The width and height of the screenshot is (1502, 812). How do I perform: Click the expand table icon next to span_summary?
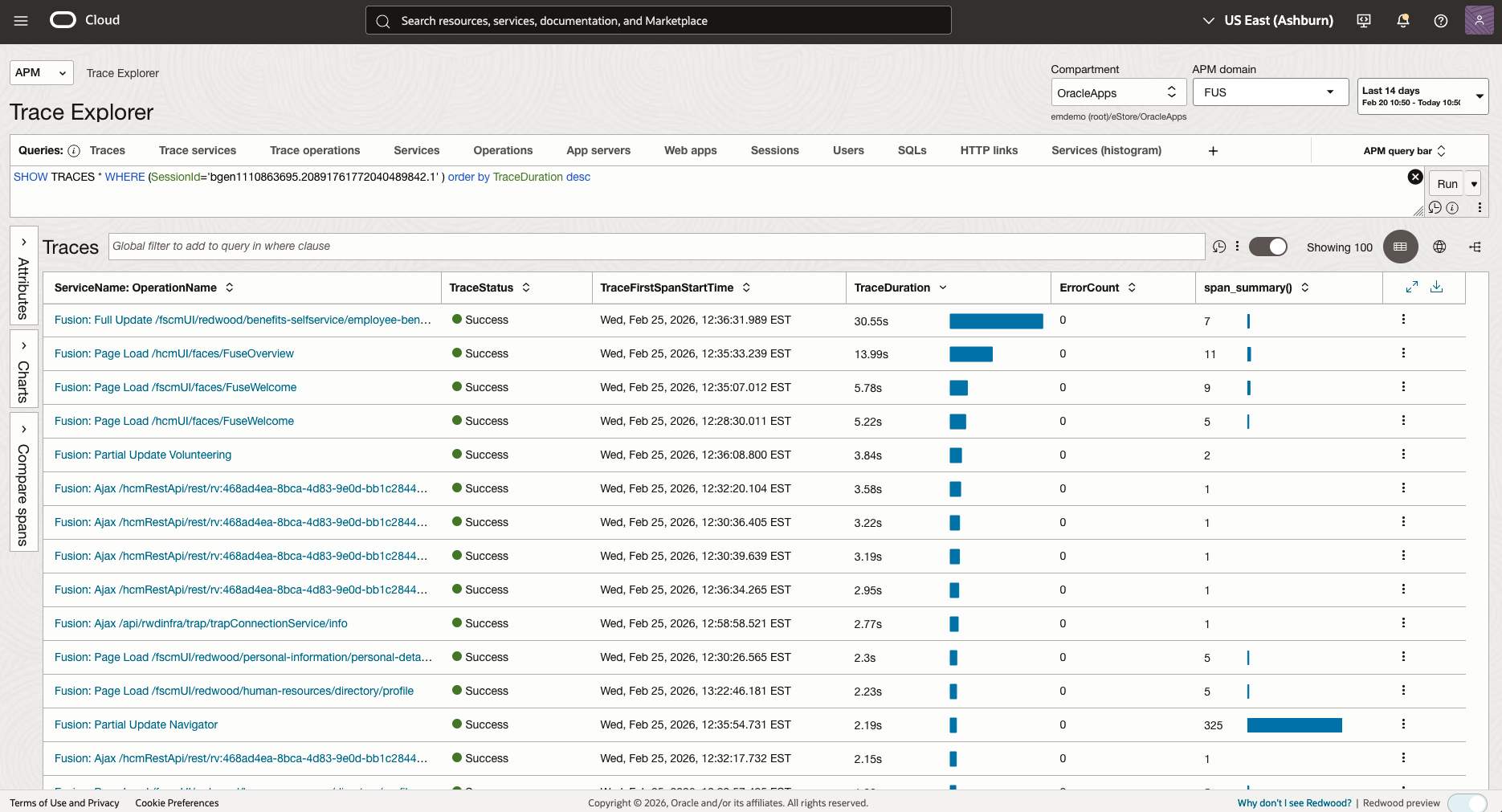click(1412, 287)
